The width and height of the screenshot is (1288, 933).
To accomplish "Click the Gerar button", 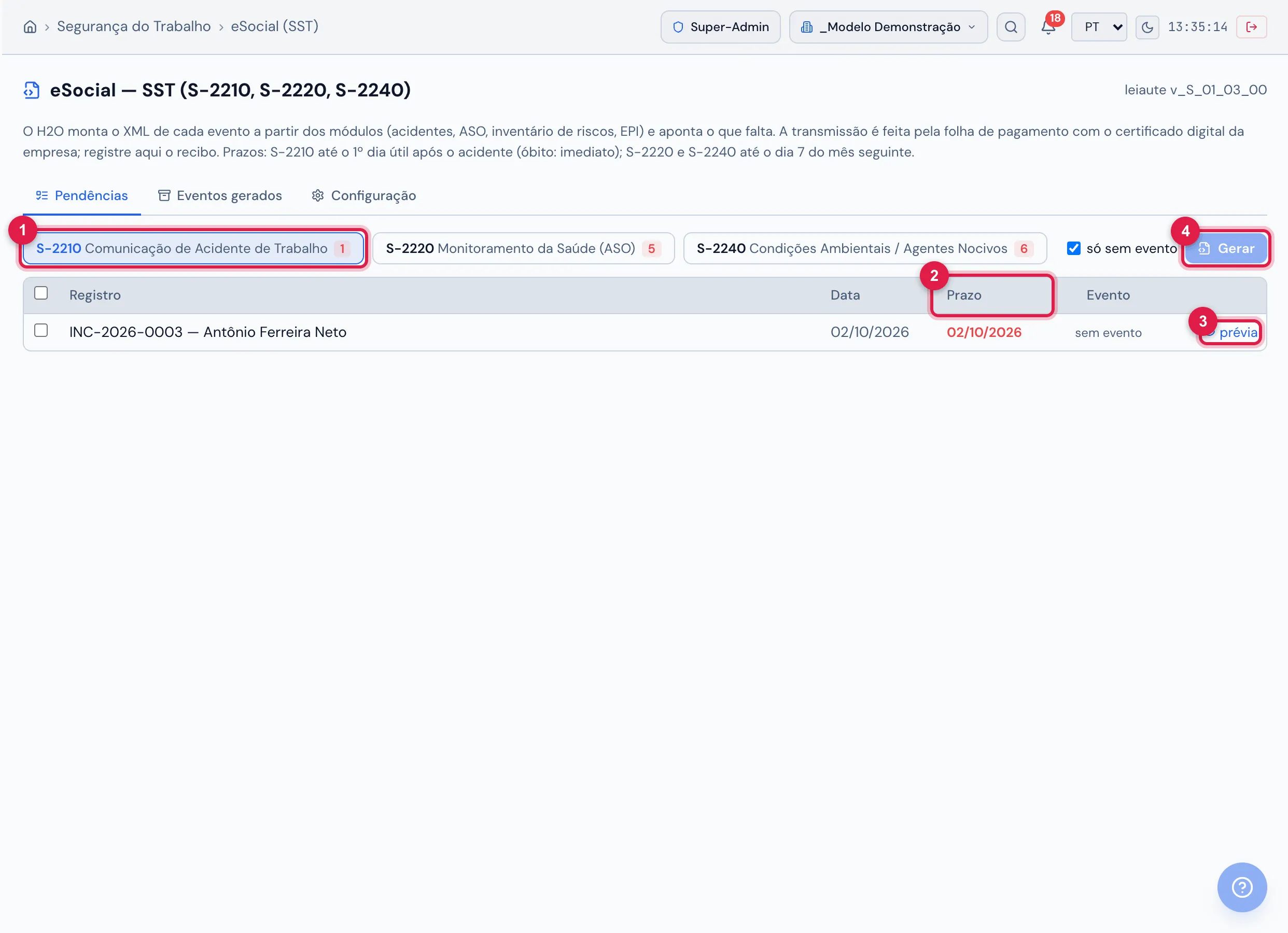I will click(1226, 248).
